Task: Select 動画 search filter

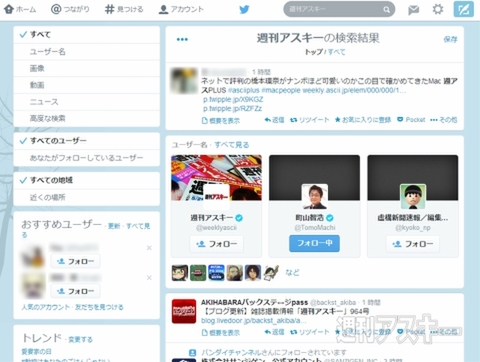Action: [x=87, y=85]
